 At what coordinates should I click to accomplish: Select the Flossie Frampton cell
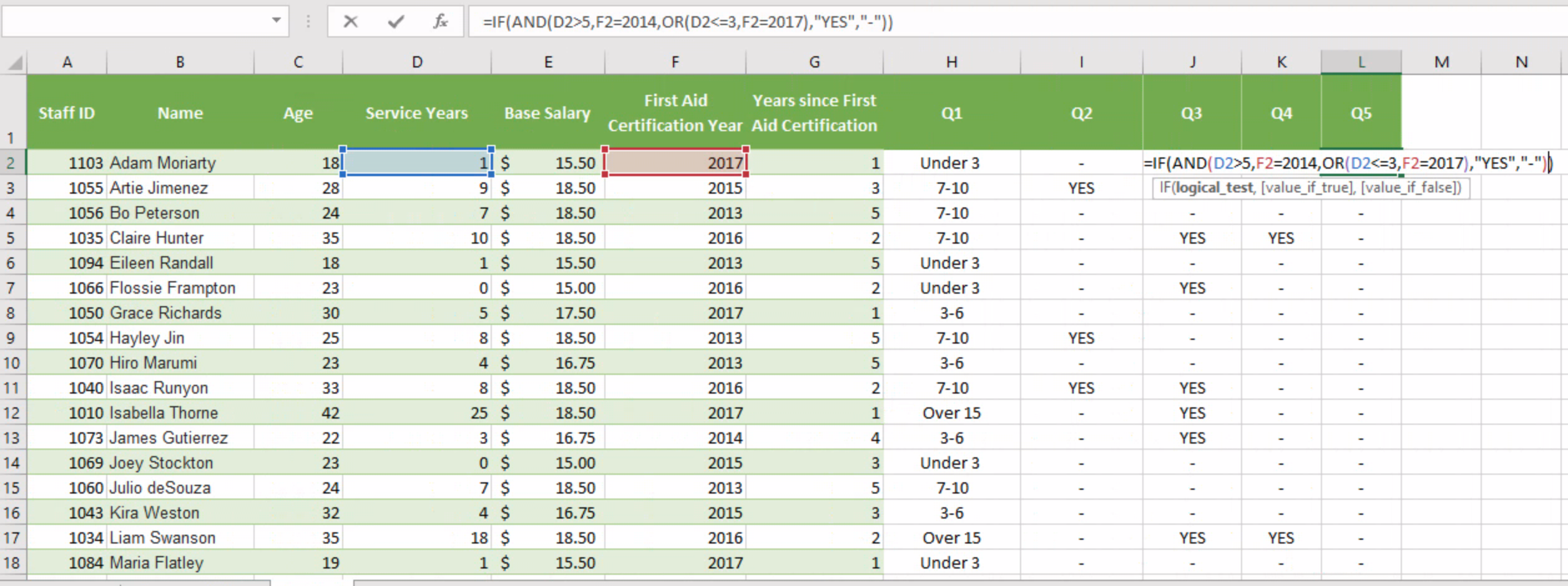click(180, 288)
